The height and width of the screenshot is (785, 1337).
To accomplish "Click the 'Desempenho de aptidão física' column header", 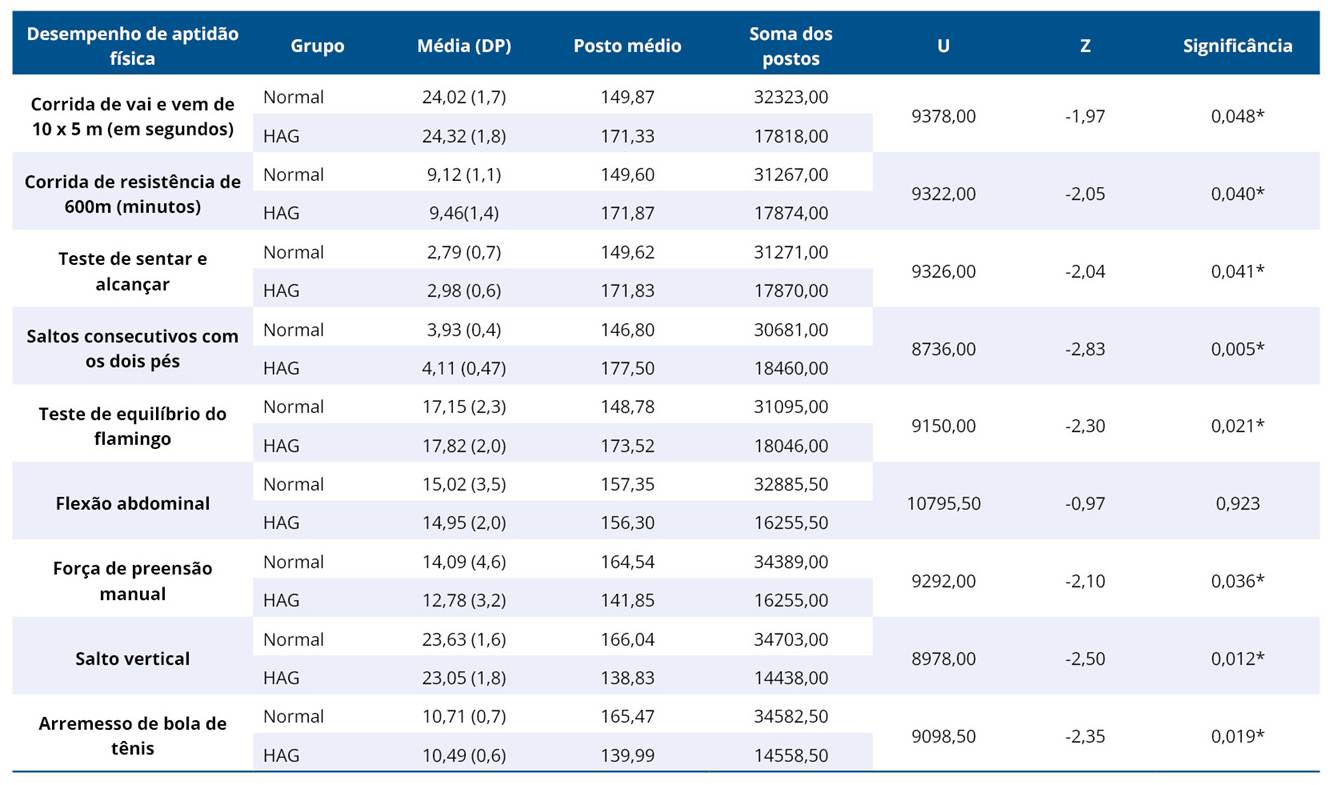I will pyautogui.click(x=132, y=46).
